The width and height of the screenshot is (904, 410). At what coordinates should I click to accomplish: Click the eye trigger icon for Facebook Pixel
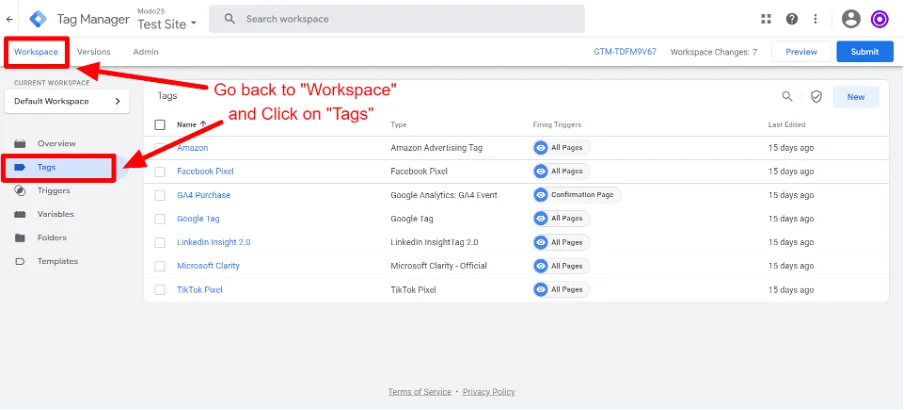click(540, 171)
